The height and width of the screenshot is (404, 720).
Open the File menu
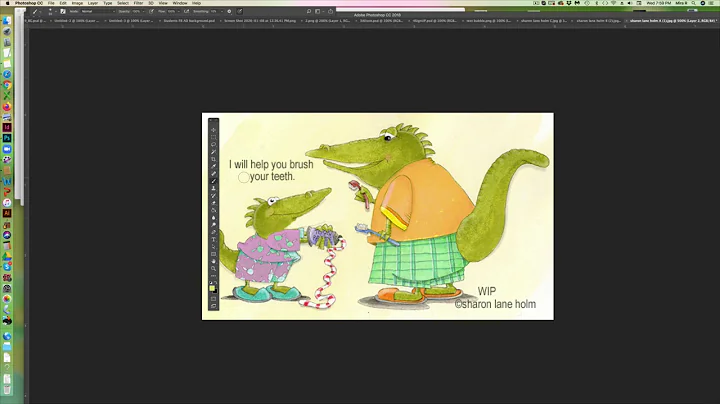[51, 3]
